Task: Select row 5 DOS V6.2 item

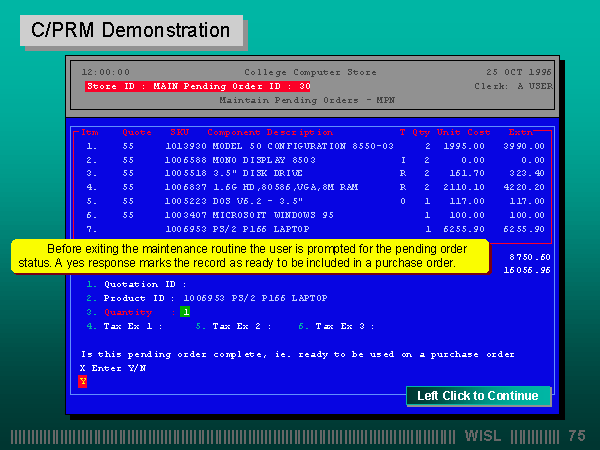Action: (x=260, y=200)
